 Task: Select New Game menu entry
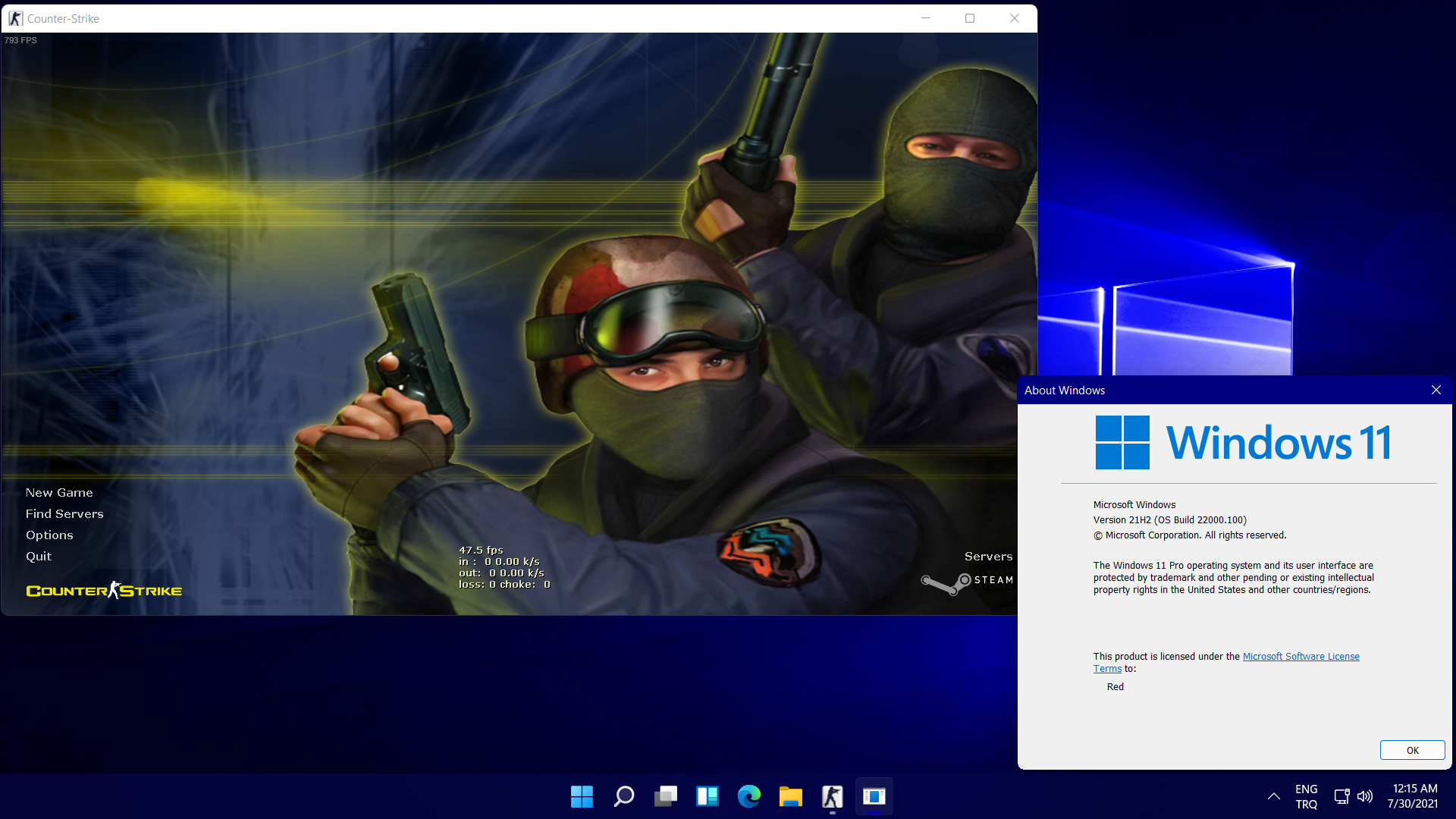59,493
